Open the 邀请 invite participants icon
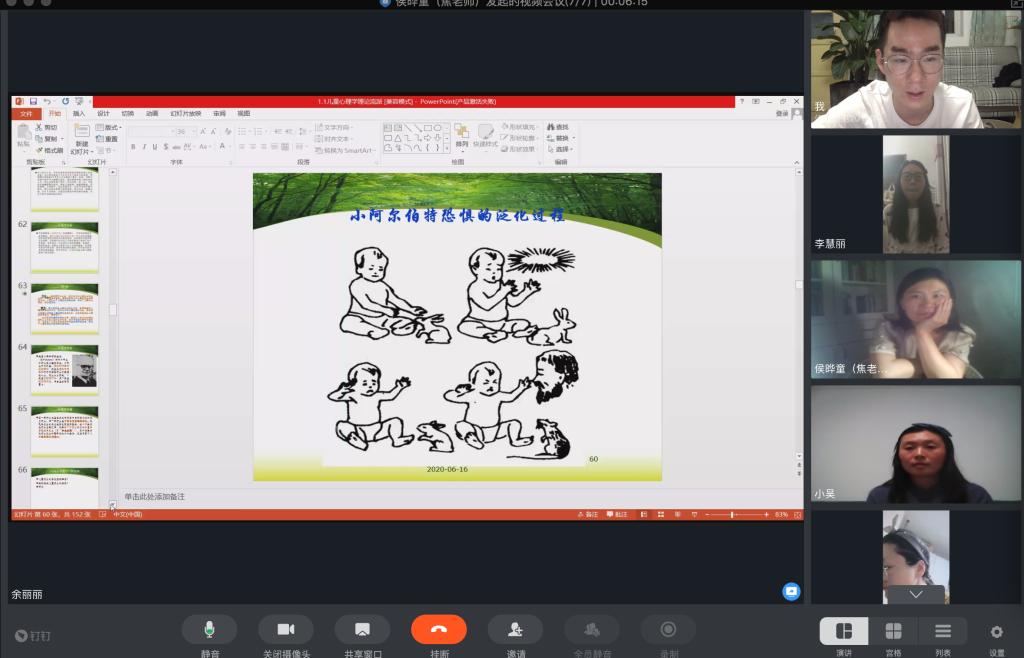 point(515,629)
